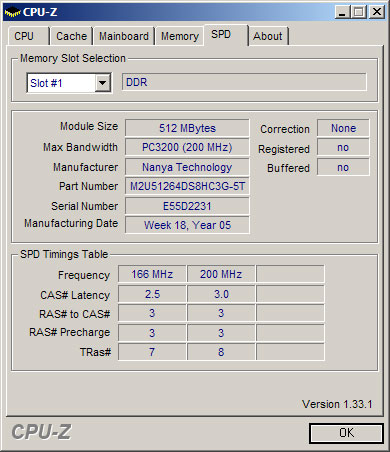Click the 200 MHz frequency cell
390x452 pixels.
point(221,274)
